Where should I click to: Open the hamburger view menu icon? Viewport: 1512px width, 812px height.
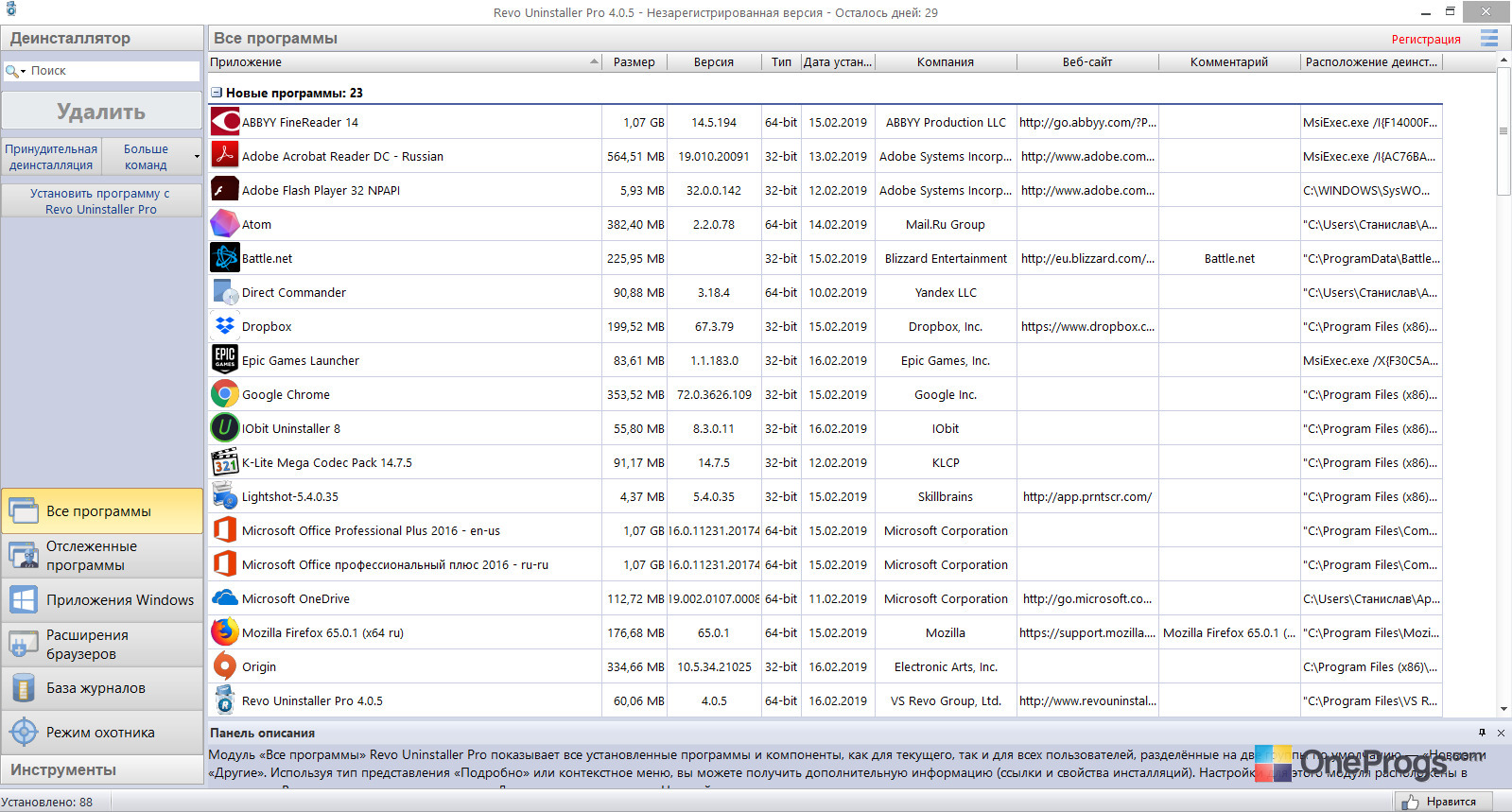coord(1489,38)
